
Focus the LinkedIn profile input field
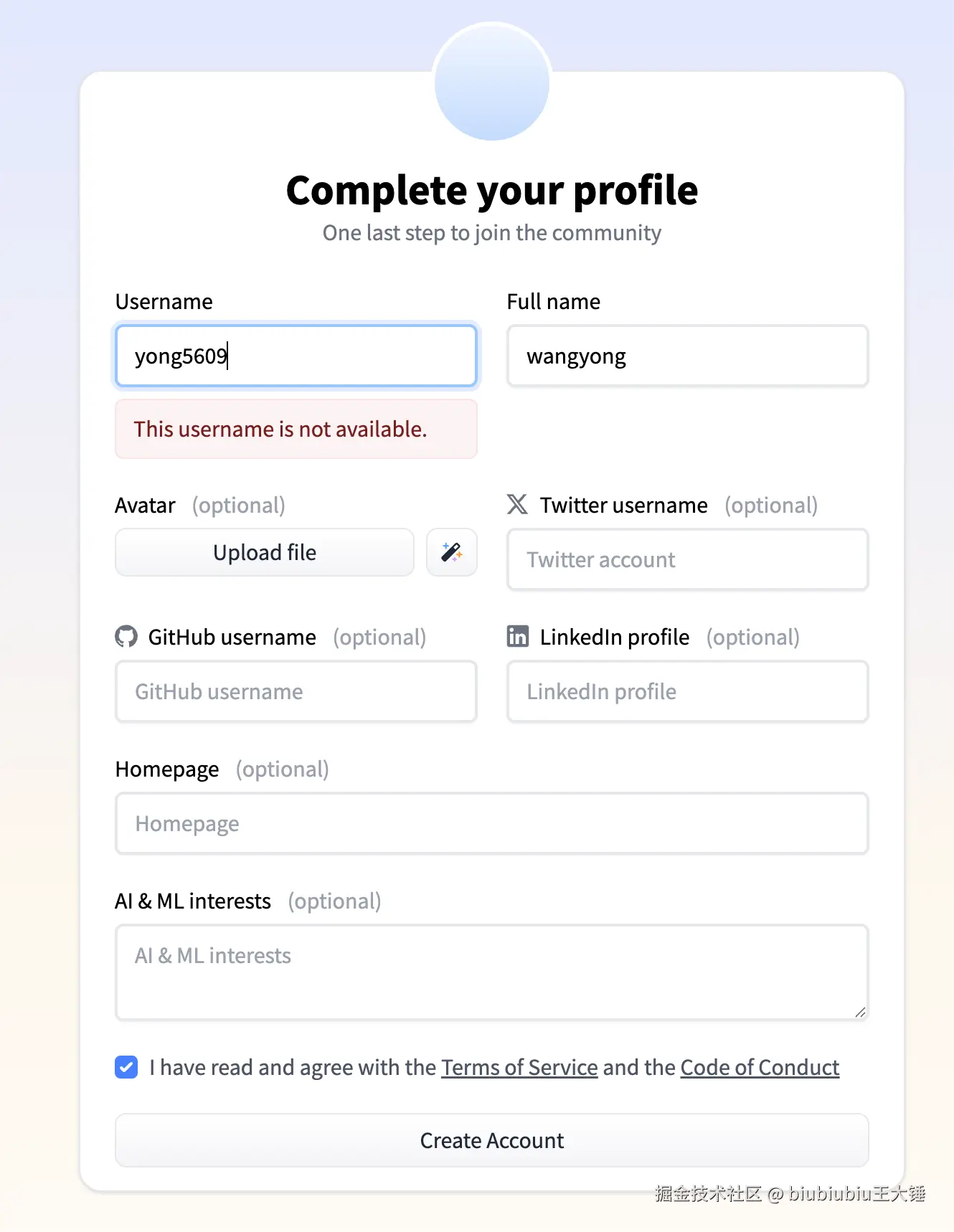point(687,692)
